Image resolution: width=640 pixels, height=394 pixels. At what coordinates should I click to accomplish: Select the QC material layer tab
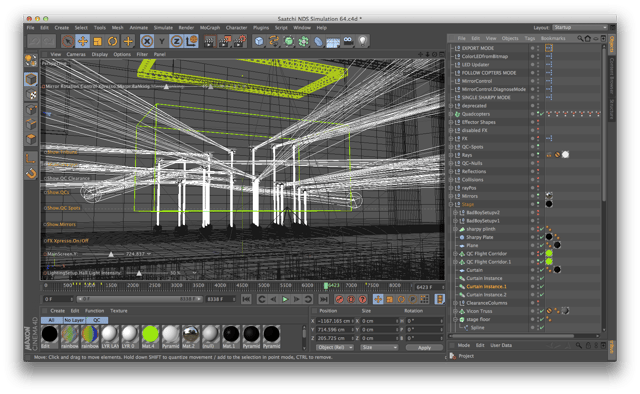97,320
